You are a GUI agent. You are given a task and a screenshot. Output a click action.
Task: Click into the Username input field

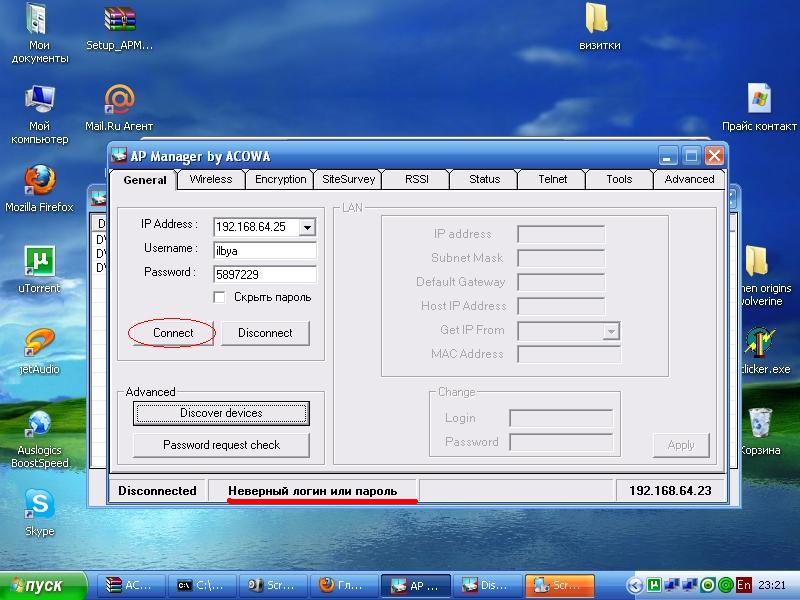(x=264, y=251)
